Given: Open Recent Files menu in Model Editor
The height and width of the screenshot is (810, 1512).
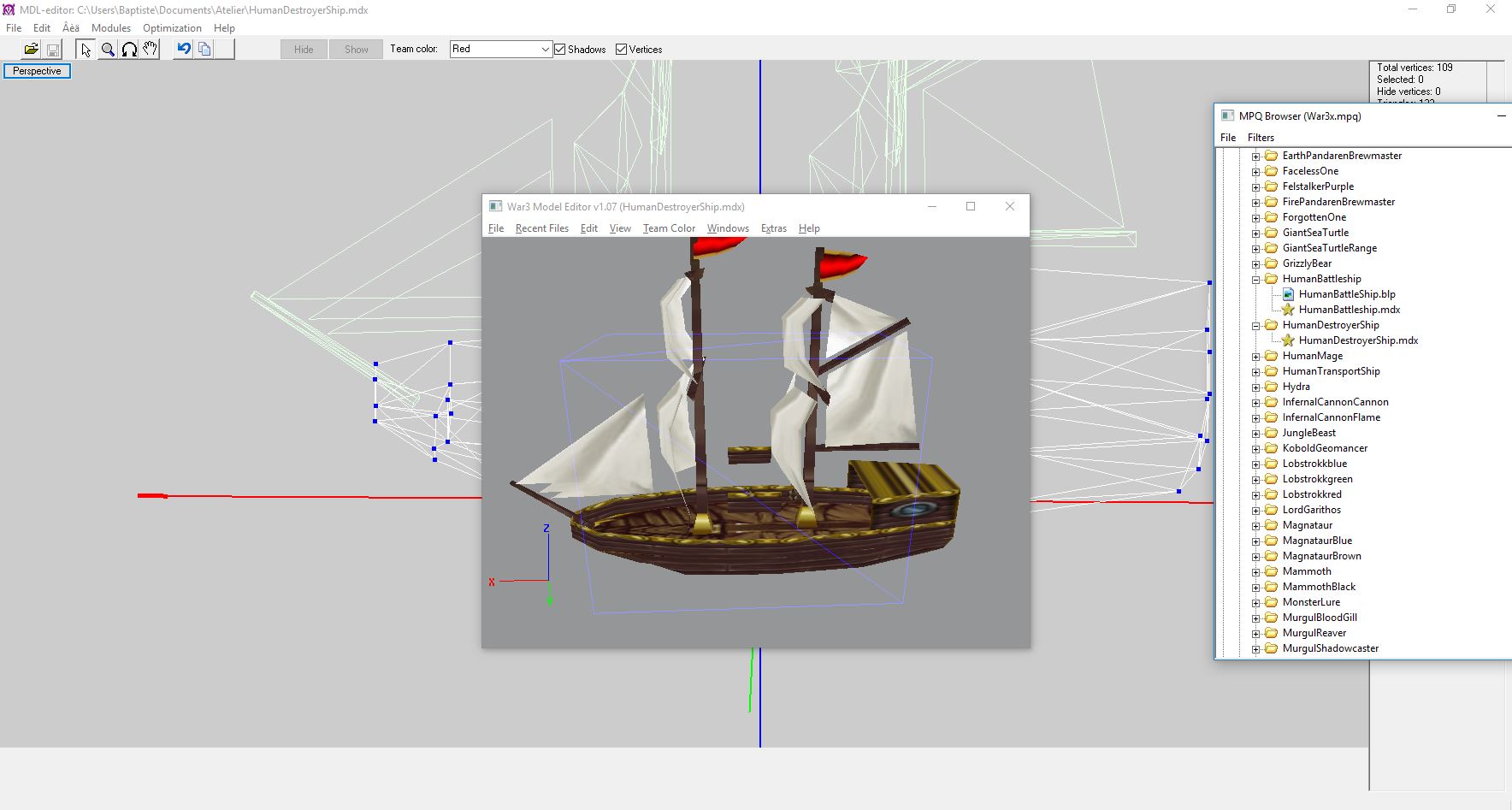Looking at the screenshot, I should [x=541, y=228].
